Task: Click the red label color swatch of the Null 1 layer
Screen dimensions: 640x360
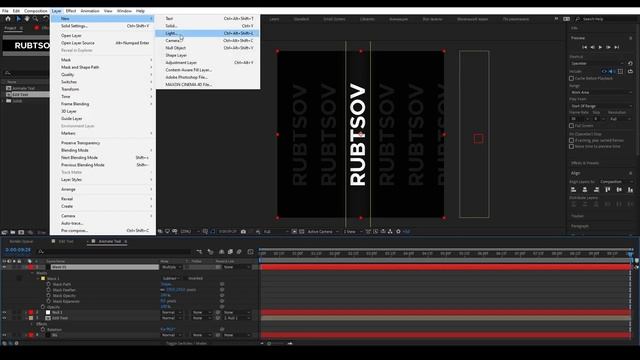Action: click(31, 312)
